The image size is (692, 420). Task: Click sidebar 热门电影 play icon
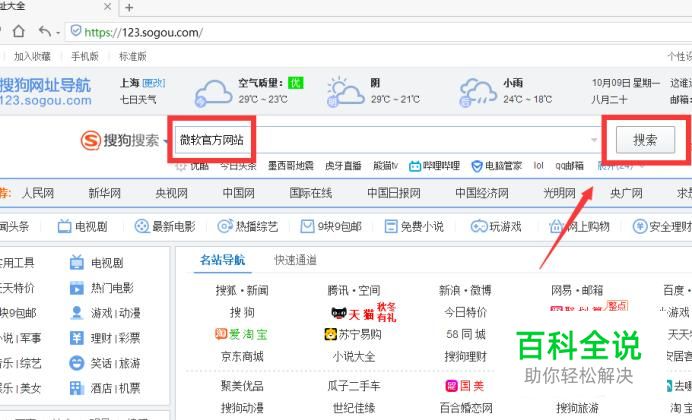pyautogui.click(x=77, y=288)
